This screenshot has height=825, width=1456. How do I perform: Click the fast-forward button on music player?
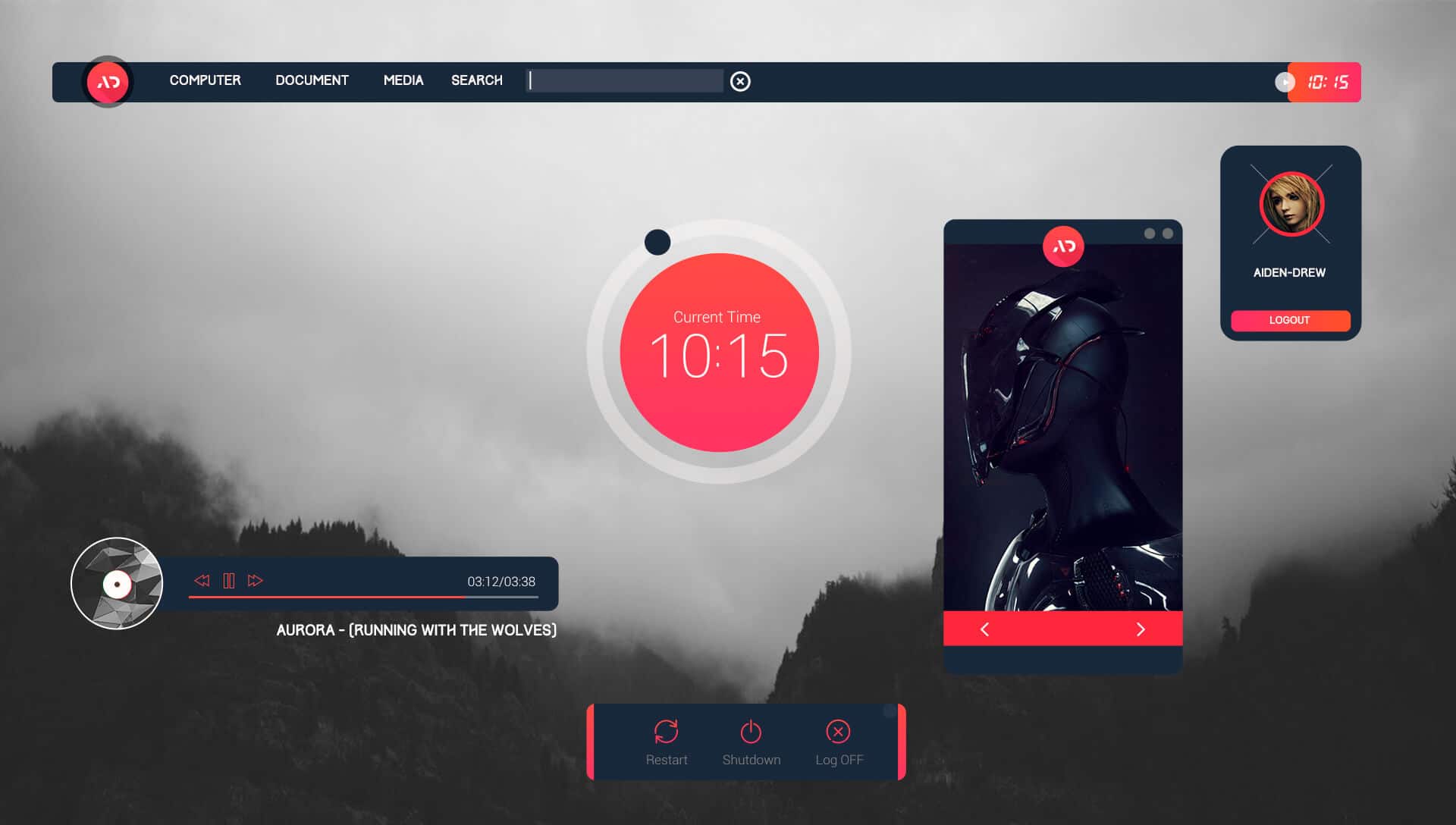pyautogui.click(x=255, y=581)
